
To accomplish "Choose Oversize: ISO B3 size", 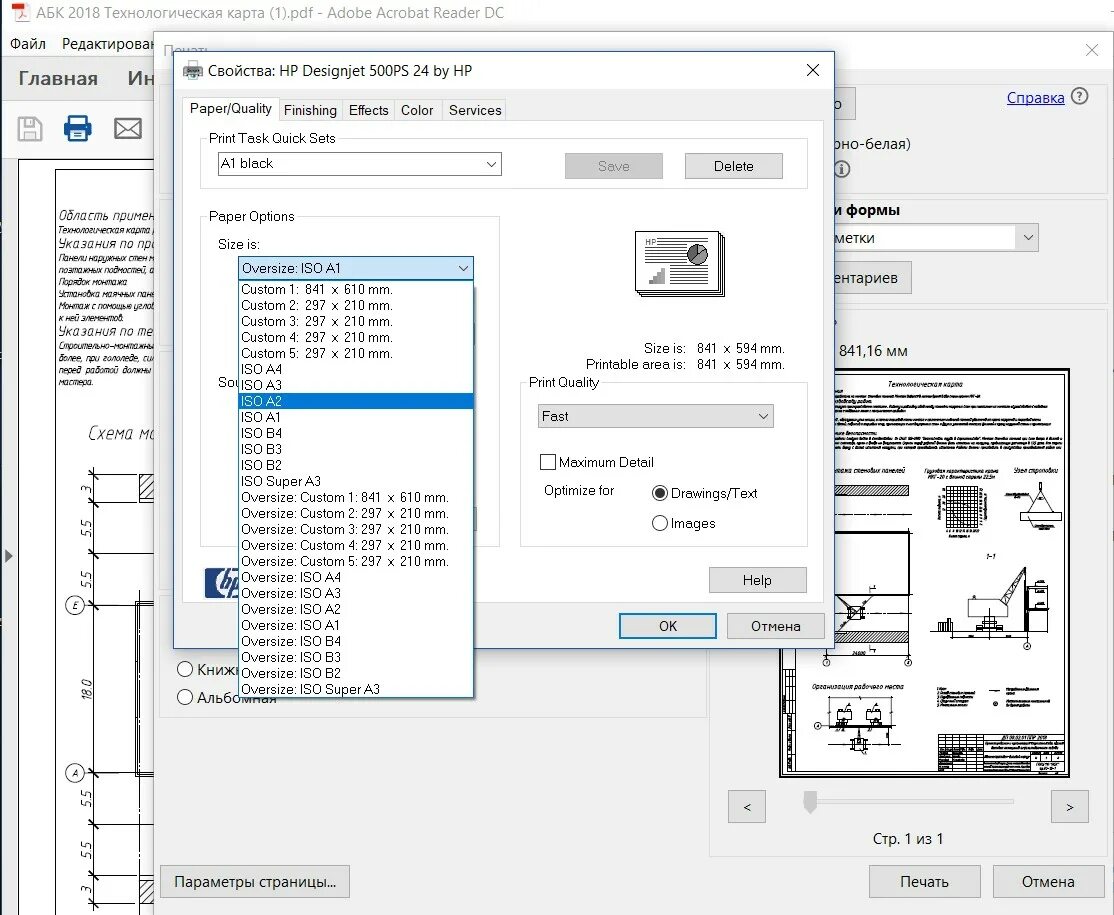I will [x=356, y=657].
